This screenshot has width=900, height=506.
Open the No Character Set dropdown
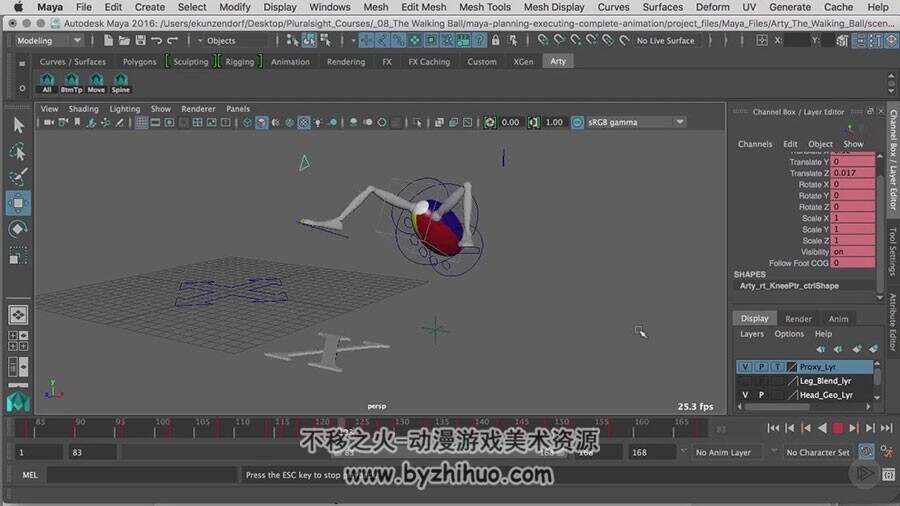click(817, 453)
